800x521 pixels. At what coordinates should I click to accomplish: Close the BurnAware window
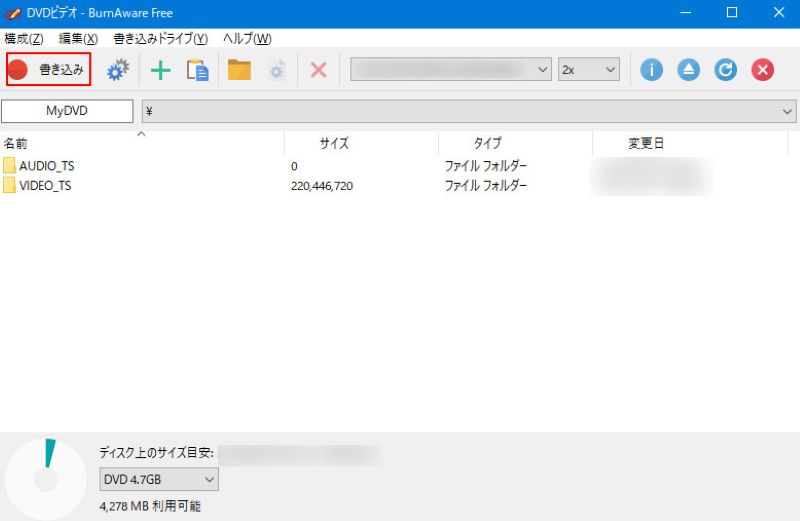pos(778,13)
